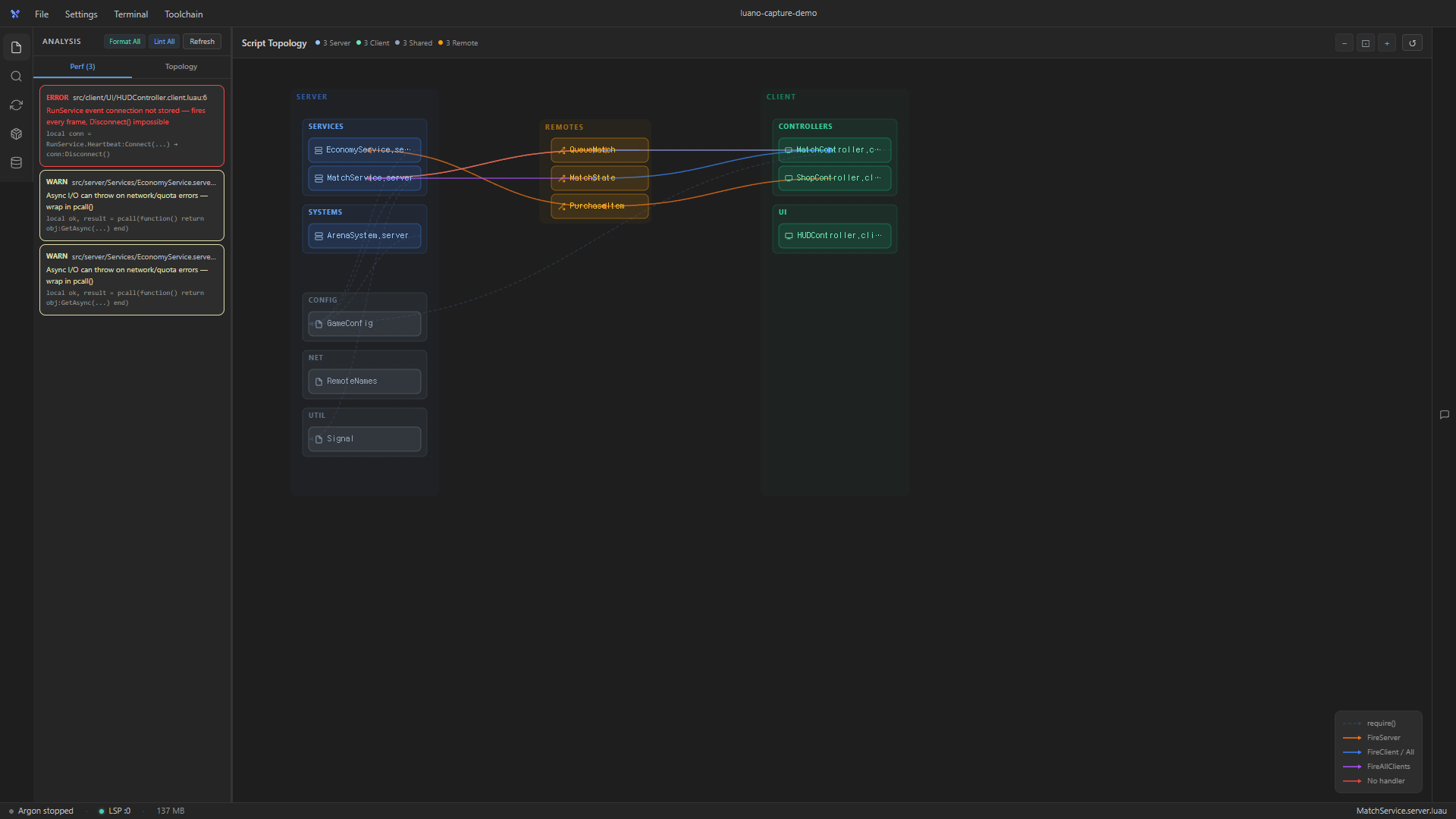Zoom in the topology view
1456x819 pixels.
coord(1387,43)
